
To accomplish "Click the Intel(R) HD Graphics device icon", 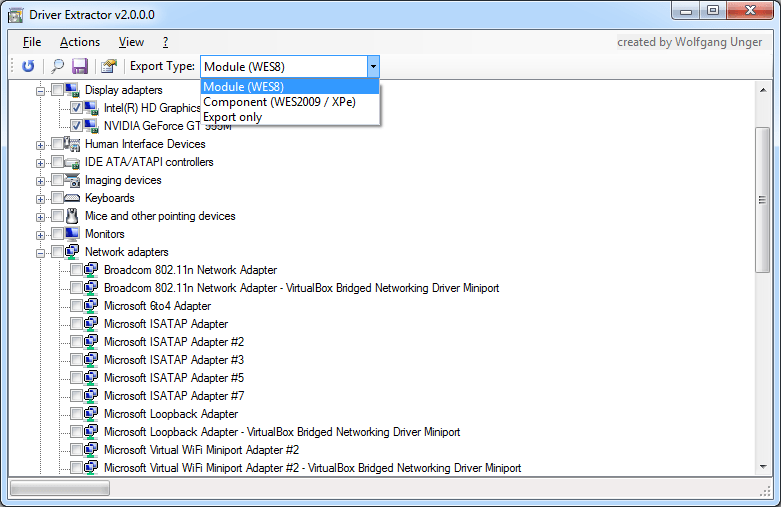I will point(91,108).
